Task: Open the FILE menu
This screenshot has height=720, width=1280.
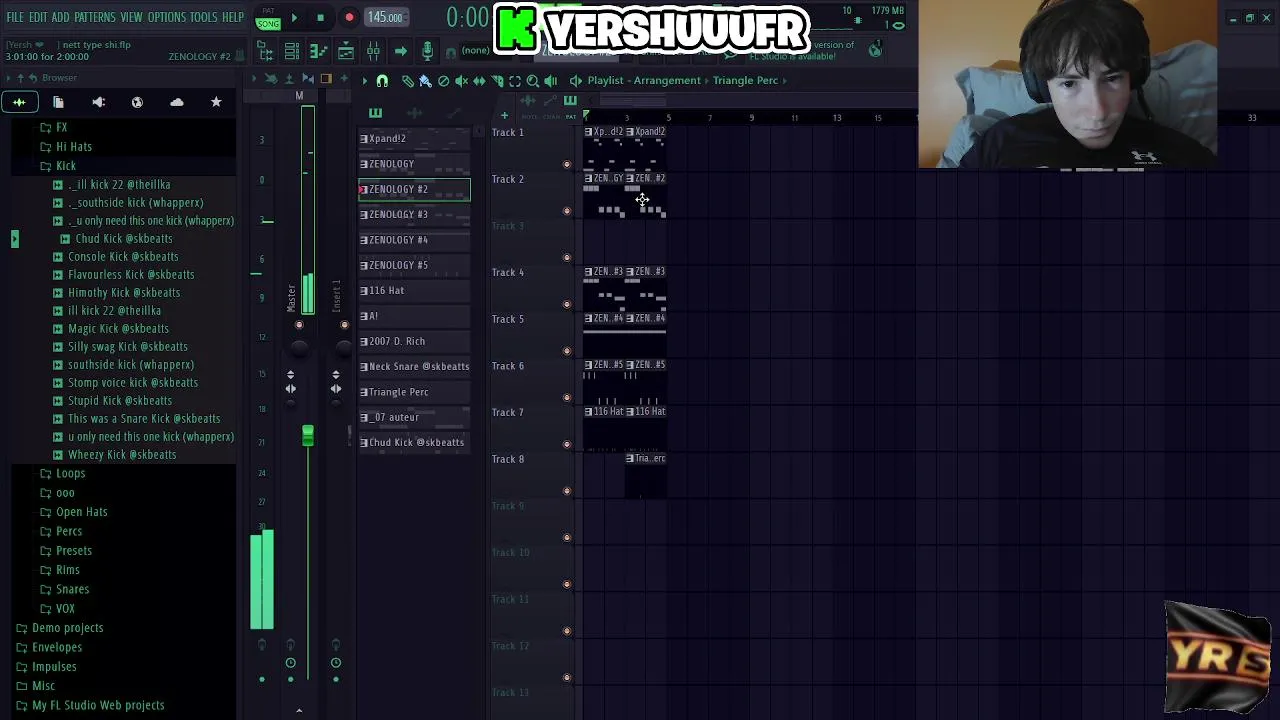Action: [15, 18]
